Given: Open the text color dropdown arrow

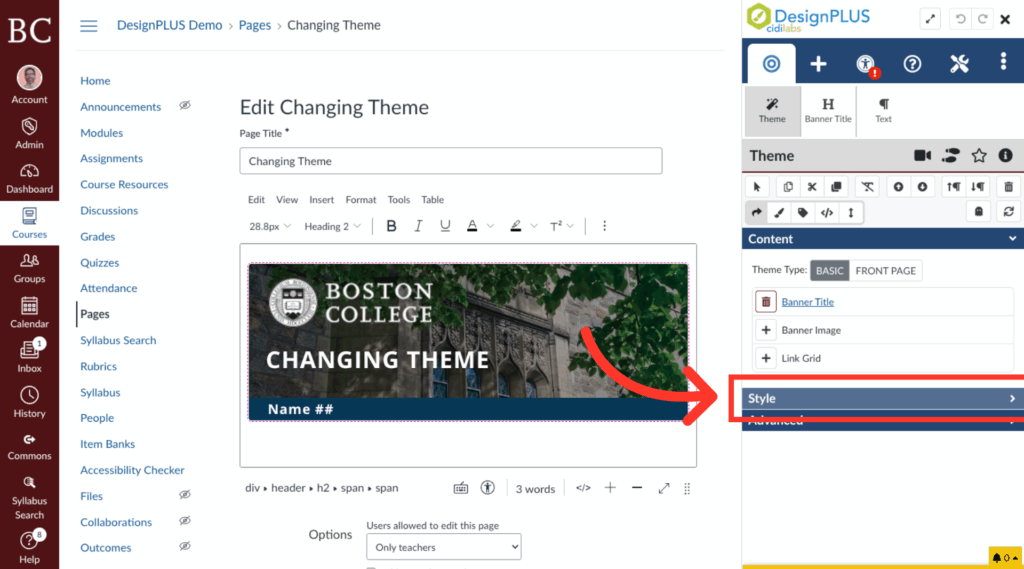Looking at the screenshot, I should coord(490,226).
